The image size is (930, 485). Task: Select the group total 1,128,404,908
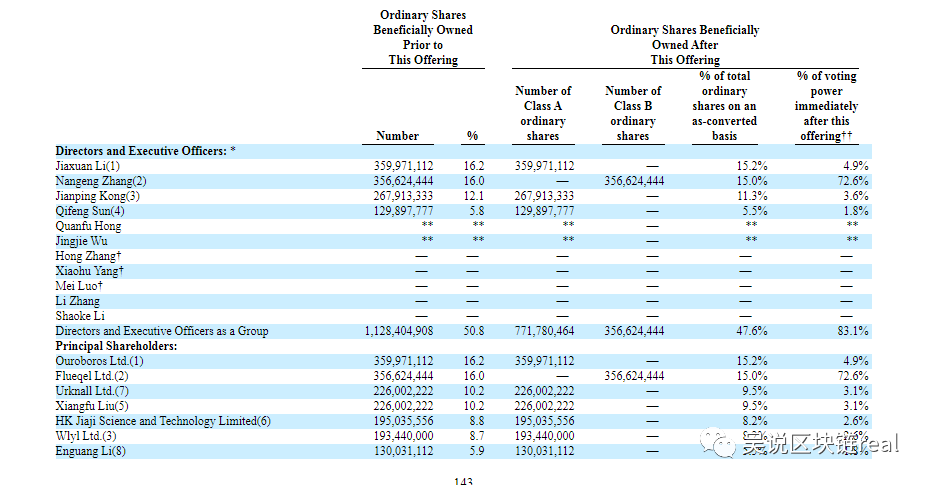pyautogui.click(x=399, y=331)
